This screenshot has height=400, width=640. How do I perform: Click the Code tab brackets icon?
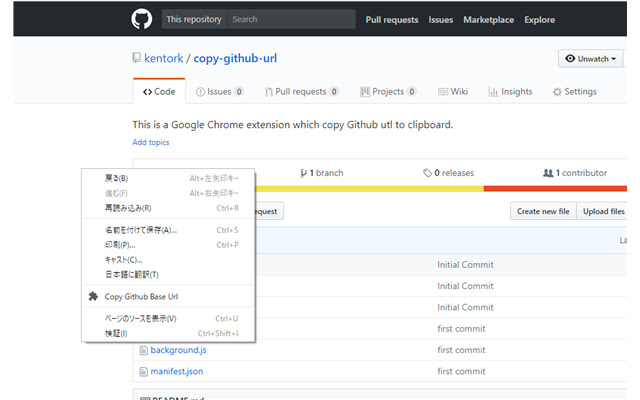tap(147, 92)
